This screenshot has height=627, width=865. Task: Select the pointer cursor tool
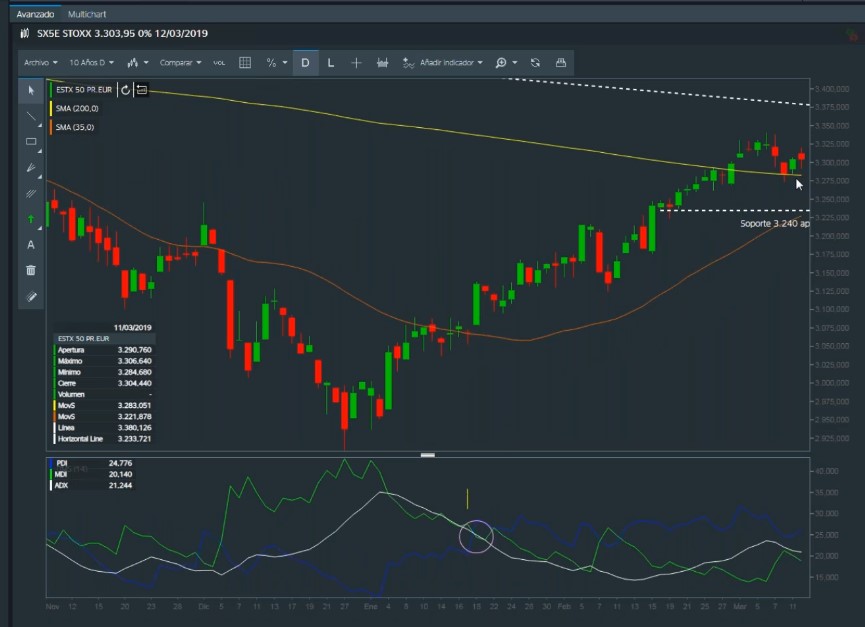(x=31, y=90)
